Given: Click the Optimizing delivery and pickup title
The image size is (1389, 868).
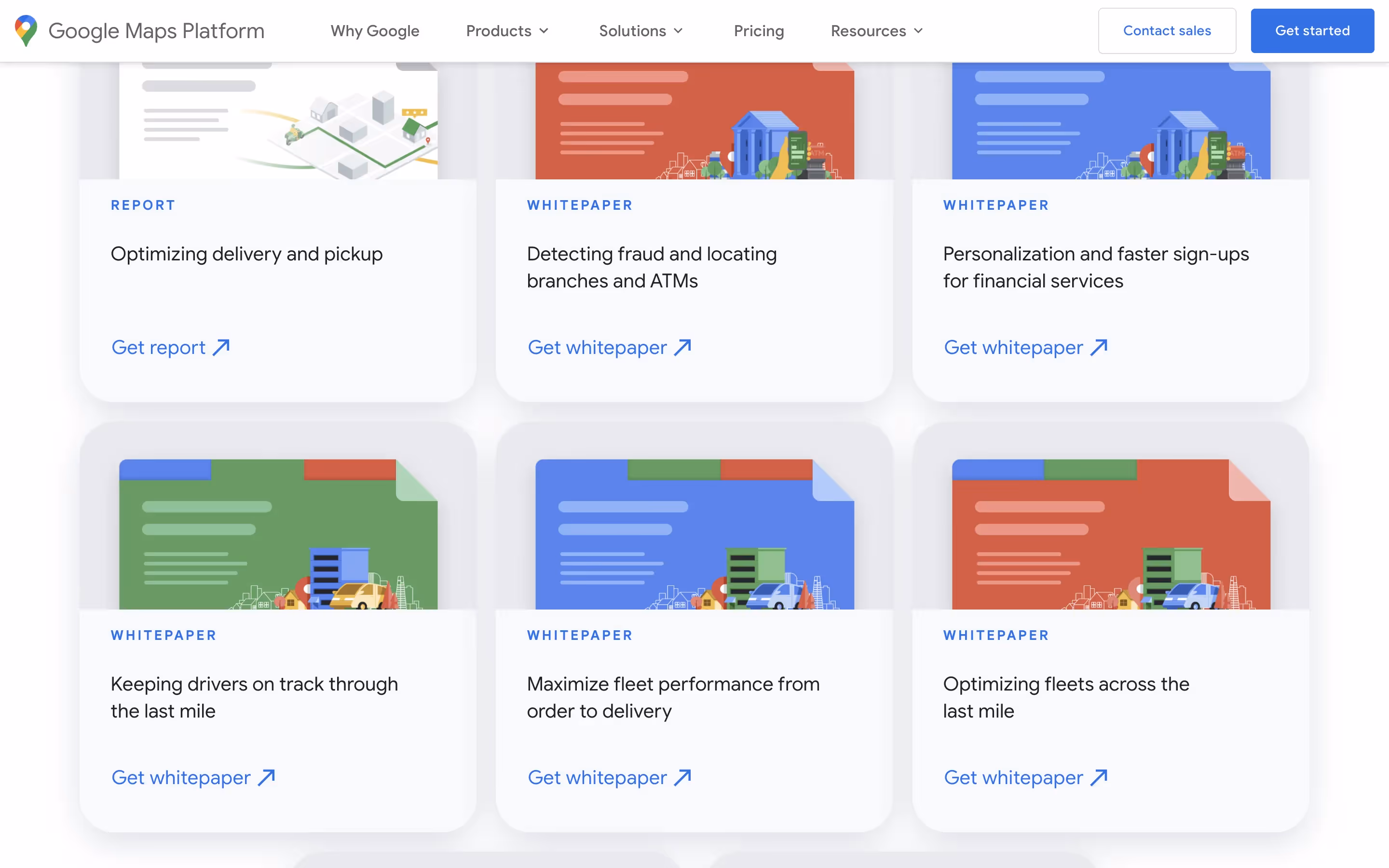Looking at the screenshot, I should [247, 254].
